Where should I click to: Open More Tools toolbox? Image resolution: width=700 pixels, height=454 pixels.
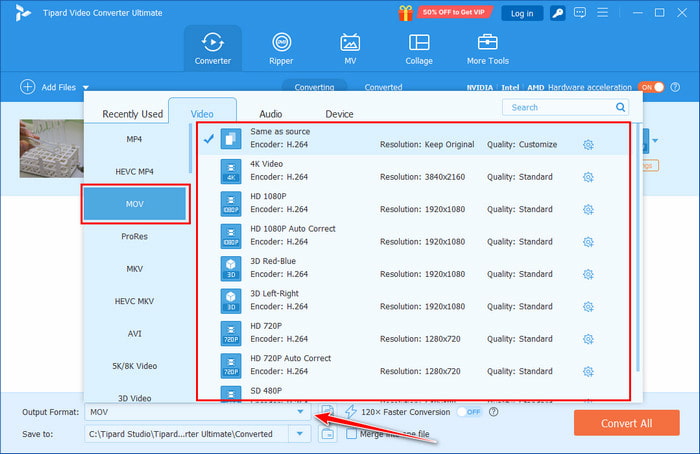pyautogui.click(x=488, y=48)
